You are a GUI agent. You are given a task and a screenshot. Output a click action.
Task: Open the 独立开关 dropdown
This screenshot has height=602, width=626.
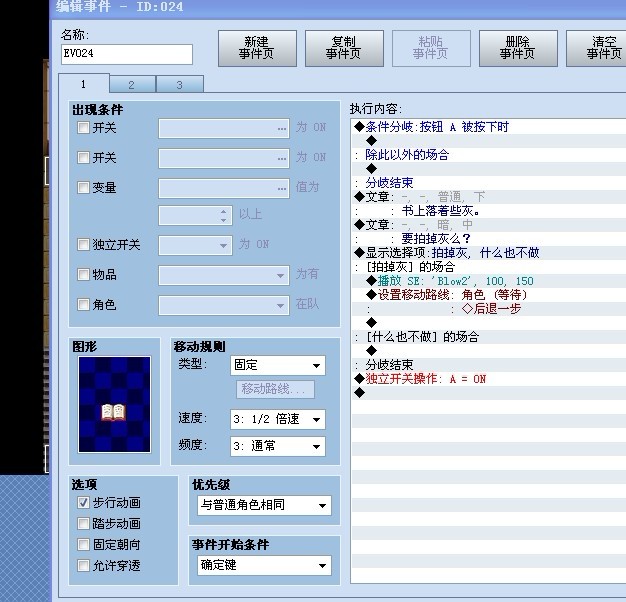[x=195, y=246]
